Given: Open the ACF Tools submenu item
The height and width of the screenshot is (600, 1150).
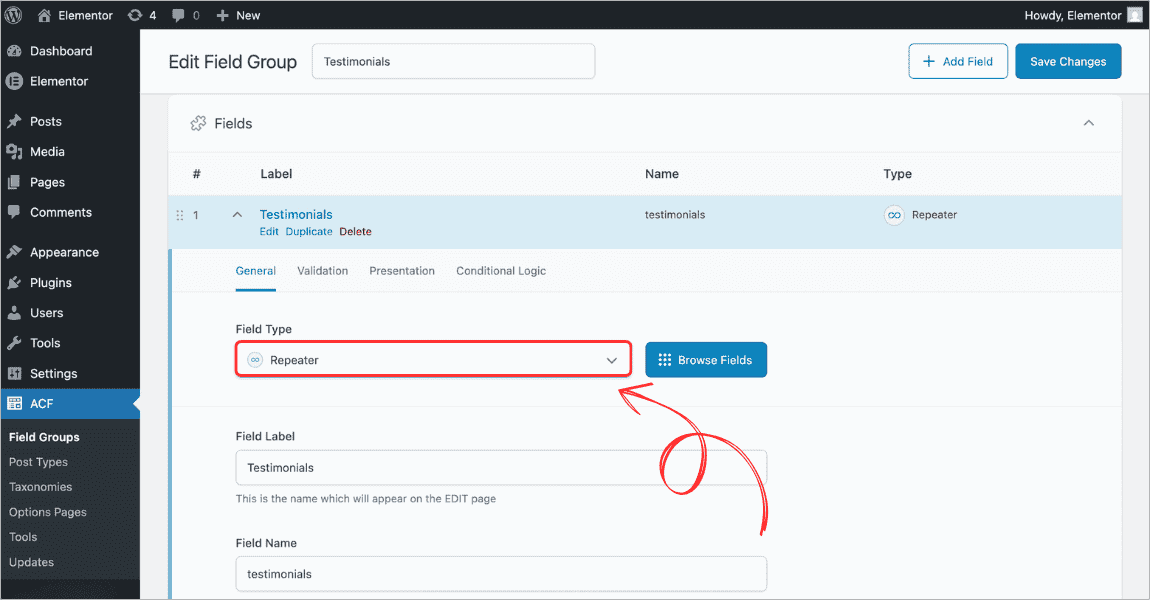Looking at the screenshot, I should [x=23, y=537].
